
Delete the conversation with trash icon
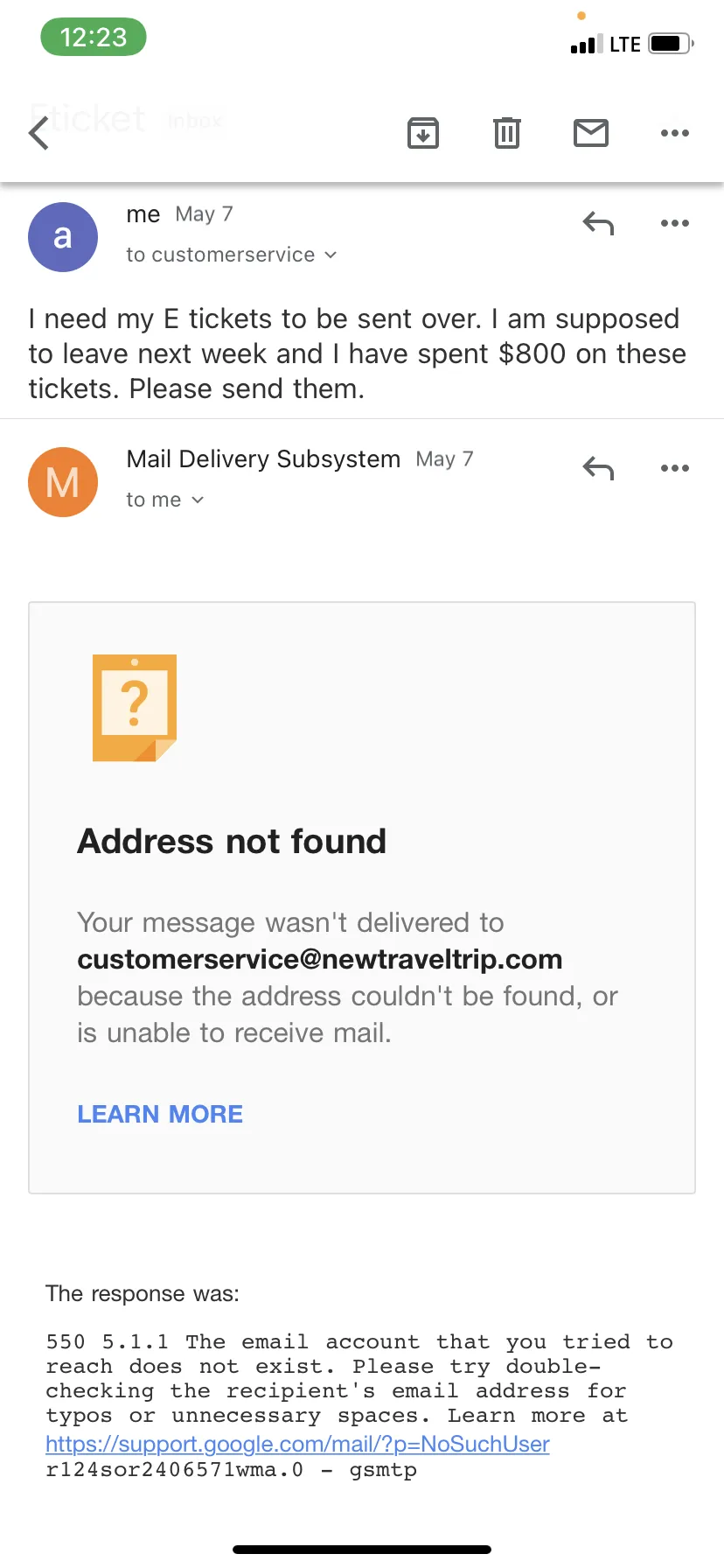click(x=507, y=133)
